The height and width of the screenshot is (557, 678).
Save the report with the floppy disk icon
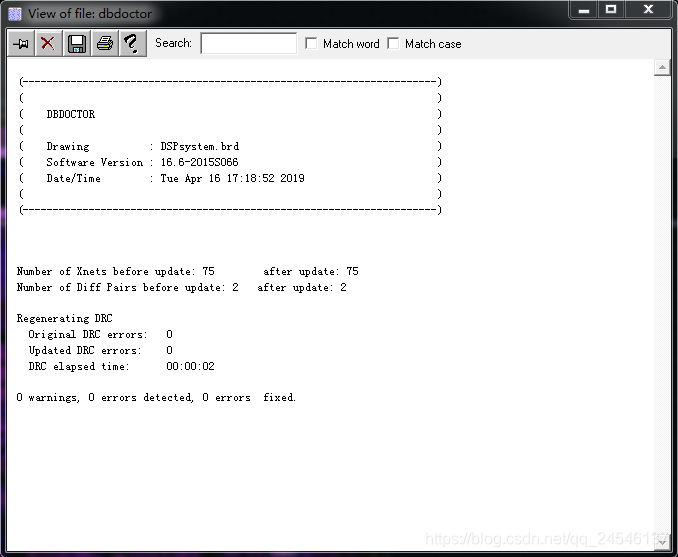(x=76, y=43)
